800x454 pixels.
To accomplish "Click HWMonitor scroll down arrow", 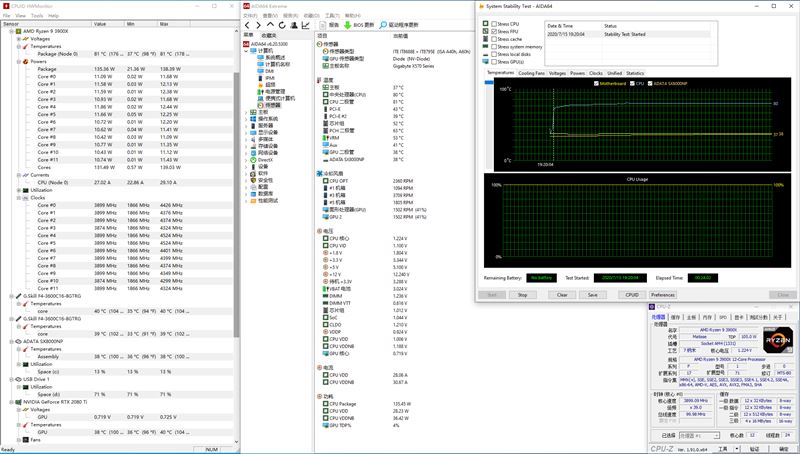I will 236,442.
